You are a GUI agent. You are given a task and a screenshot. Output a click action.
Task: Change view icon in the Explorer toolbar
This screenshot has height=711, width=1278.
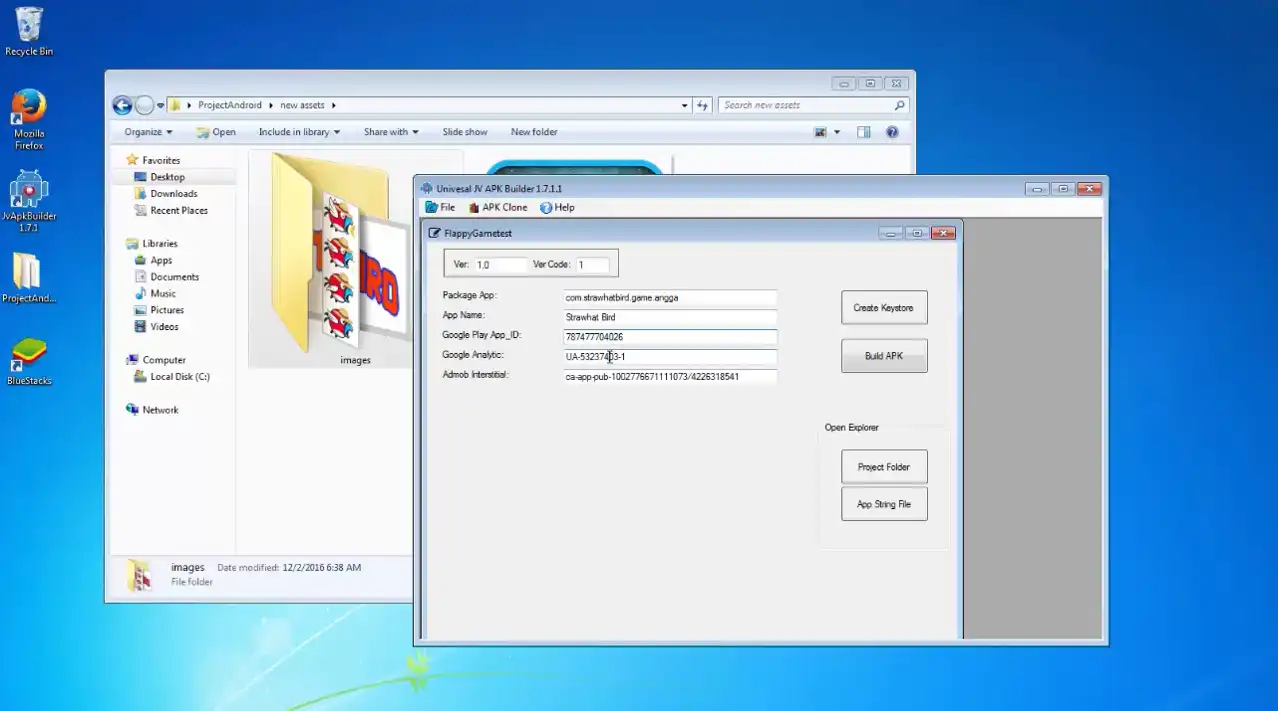tap(821, 132)
